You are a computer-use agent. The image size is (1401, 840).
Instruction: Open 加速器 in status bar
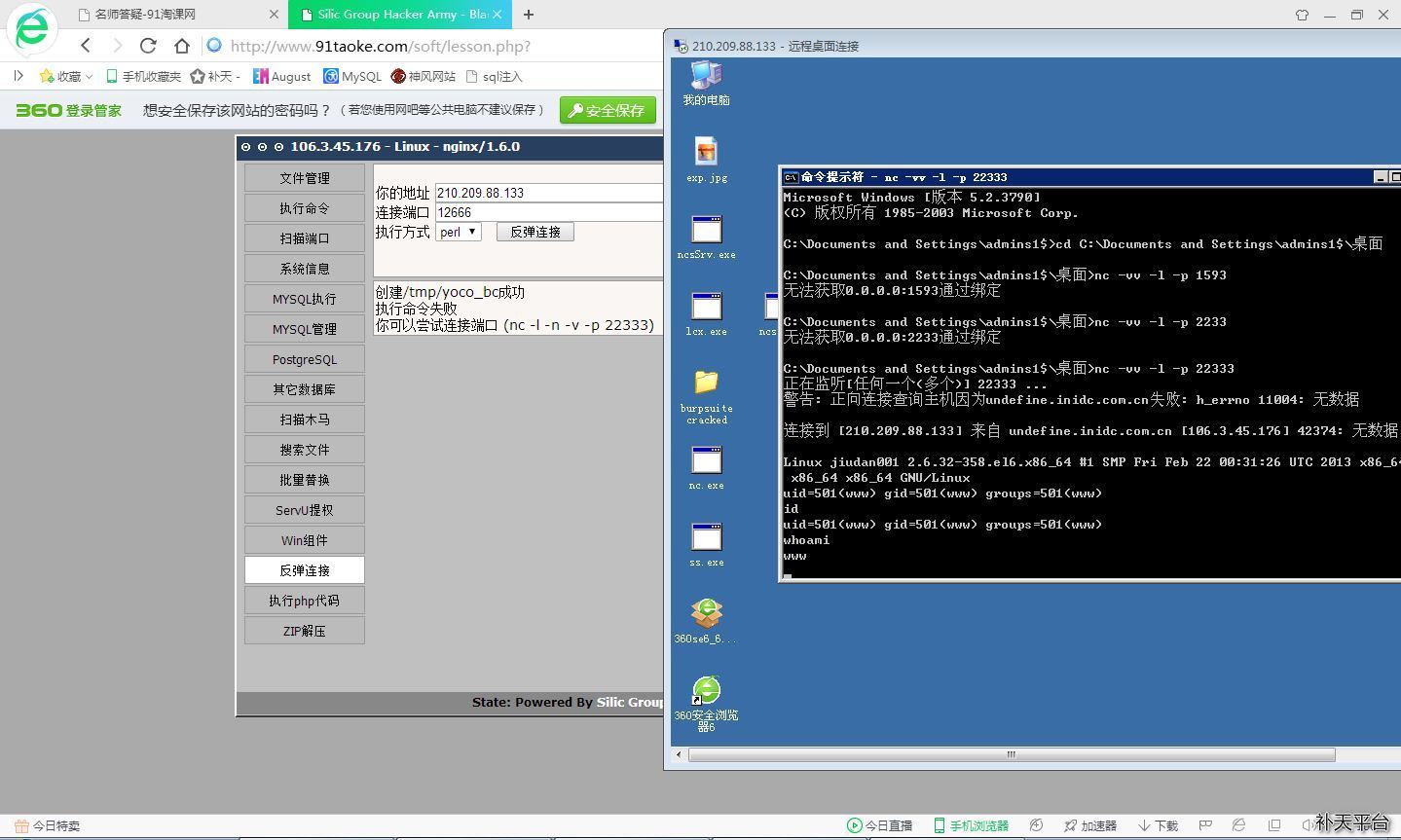click(1089, 825)
